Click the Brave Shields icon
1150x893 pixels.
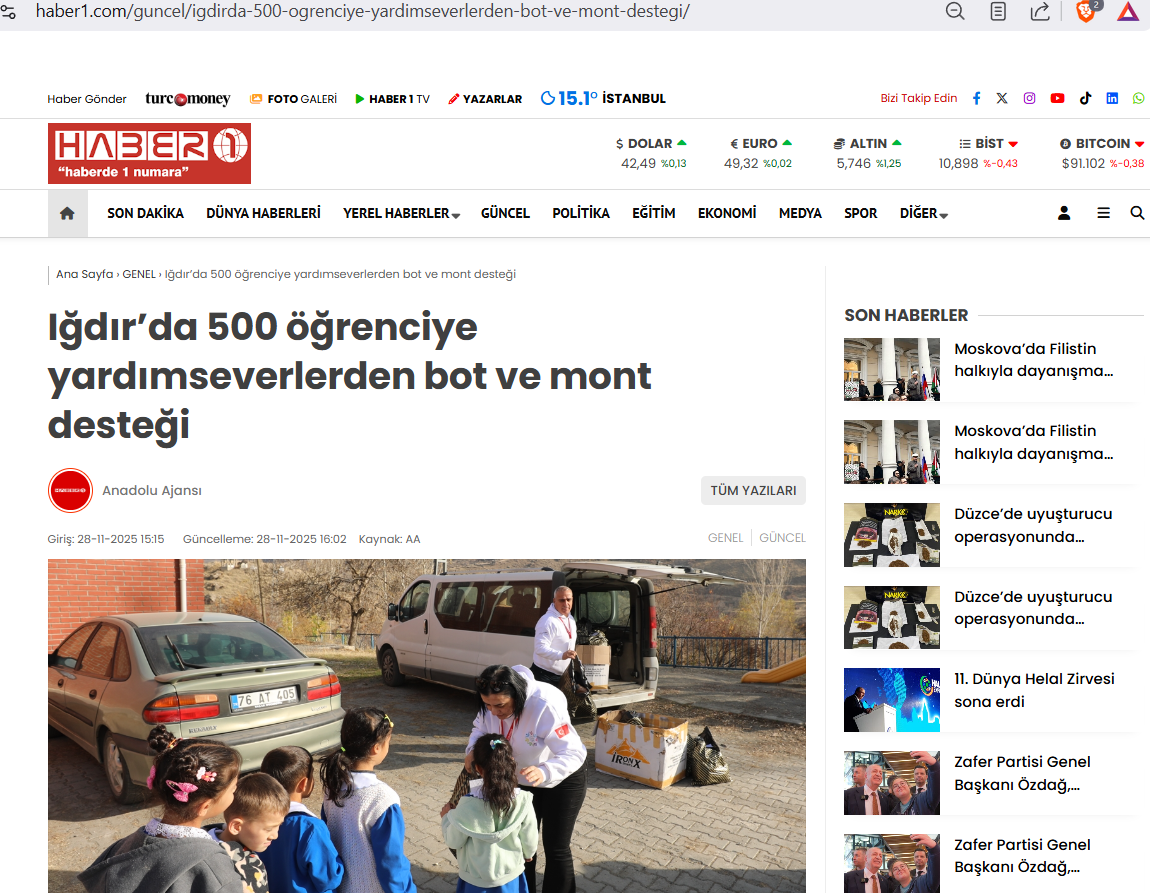(x=1086, y=12)
